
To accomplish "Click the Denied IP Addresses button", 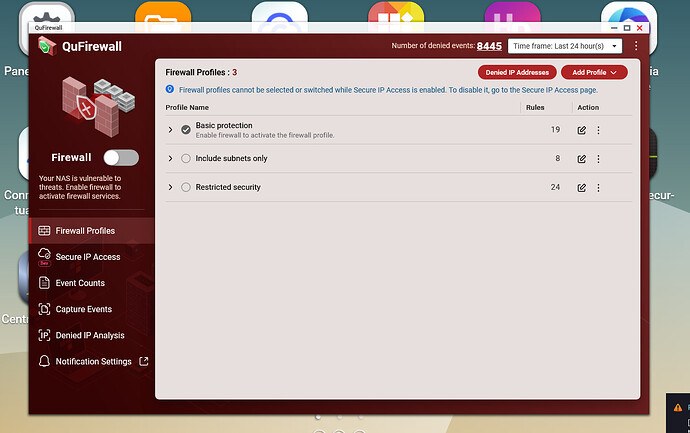I will click(x=517, y=72).
